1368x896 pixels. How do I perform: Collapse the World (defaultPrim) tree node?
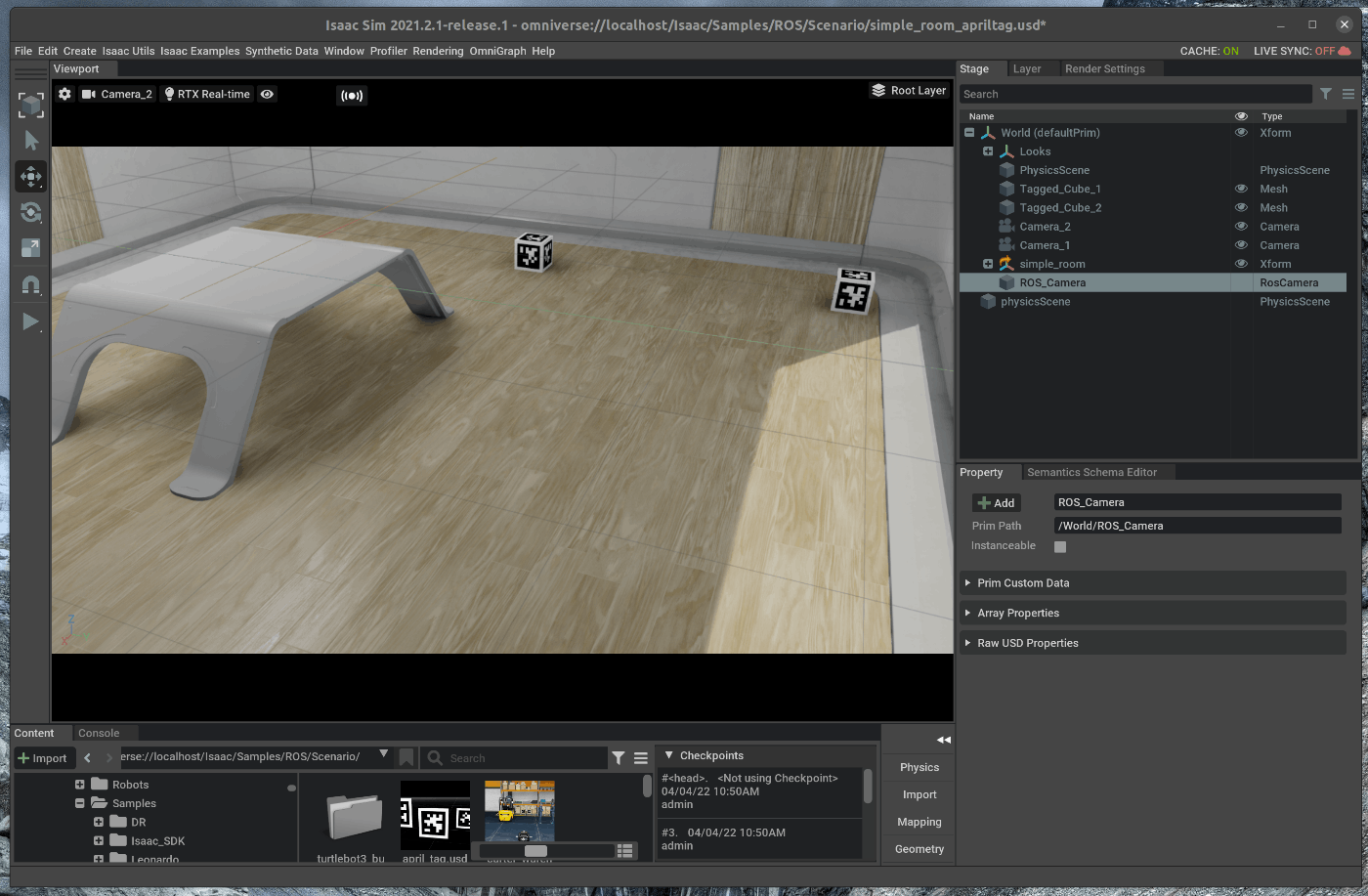[969, 133]
